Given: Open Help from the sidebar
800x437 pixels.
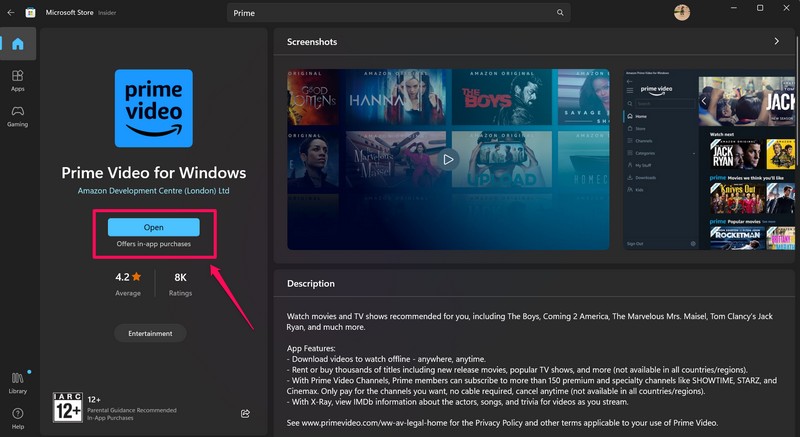Looking at the screenshot, I should coord(19,417).
